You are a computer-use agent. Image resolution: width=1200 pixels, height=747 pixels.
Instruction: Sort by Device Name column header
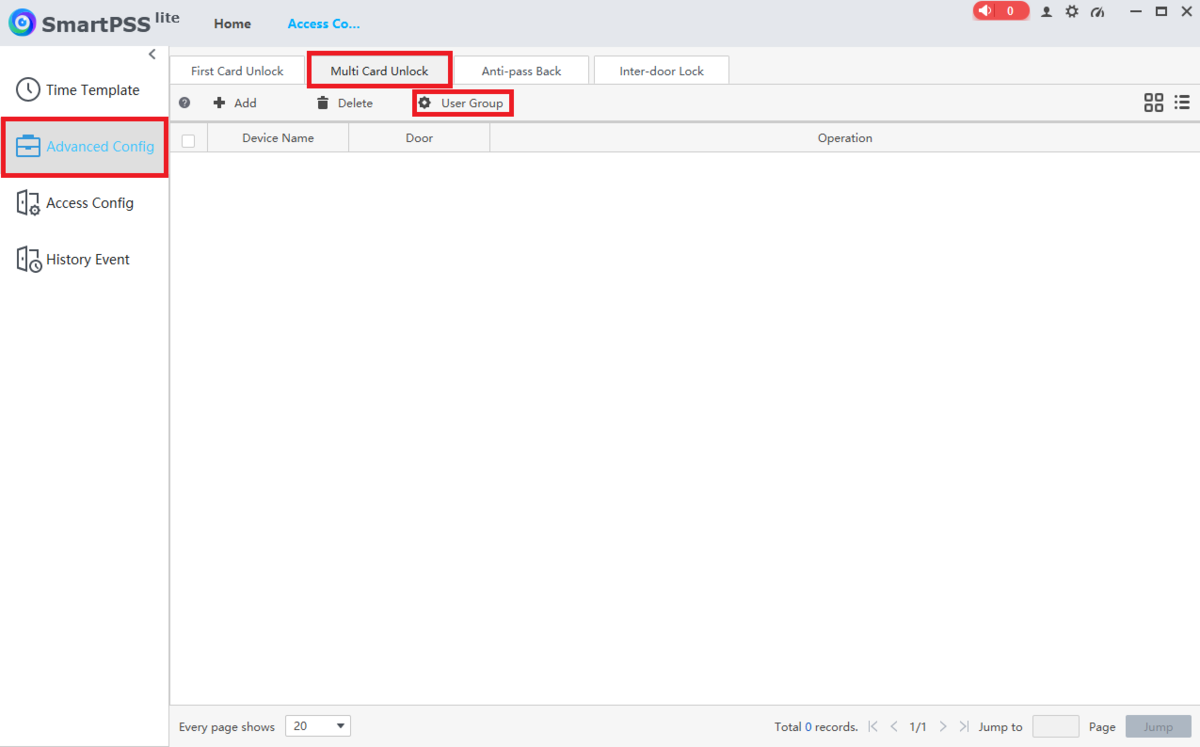coord(278,138)
